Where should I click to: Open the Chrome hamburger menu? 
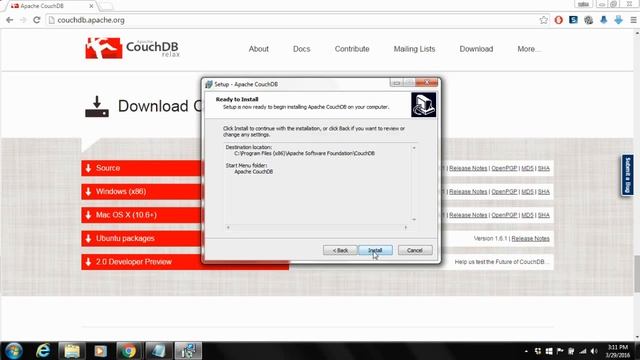pyautogui.click(x=633, y=20)
